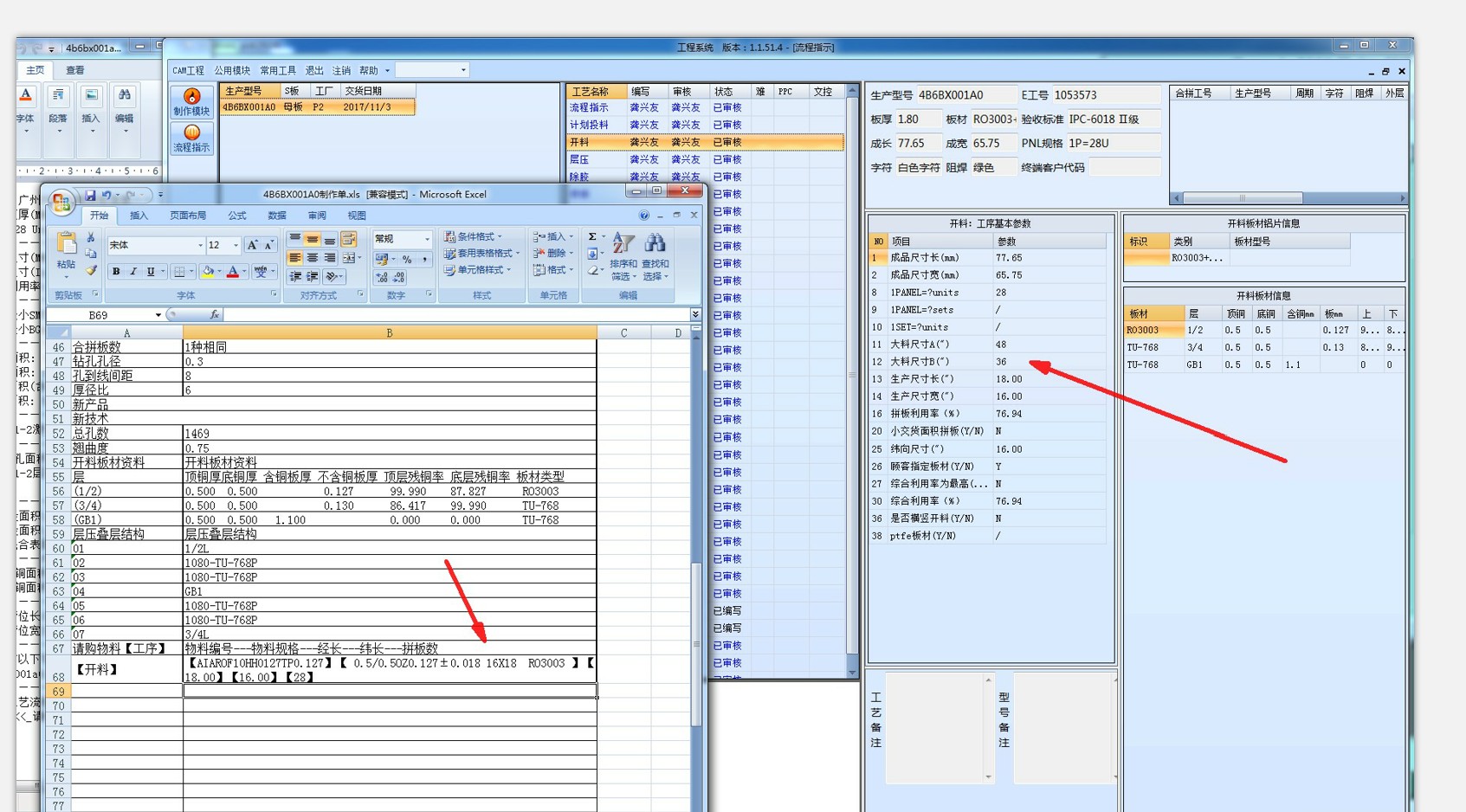This screenshot has width=1466, height=812.
Task: Open Sort and Filter in Excel
Action: [x=623, y=255]
